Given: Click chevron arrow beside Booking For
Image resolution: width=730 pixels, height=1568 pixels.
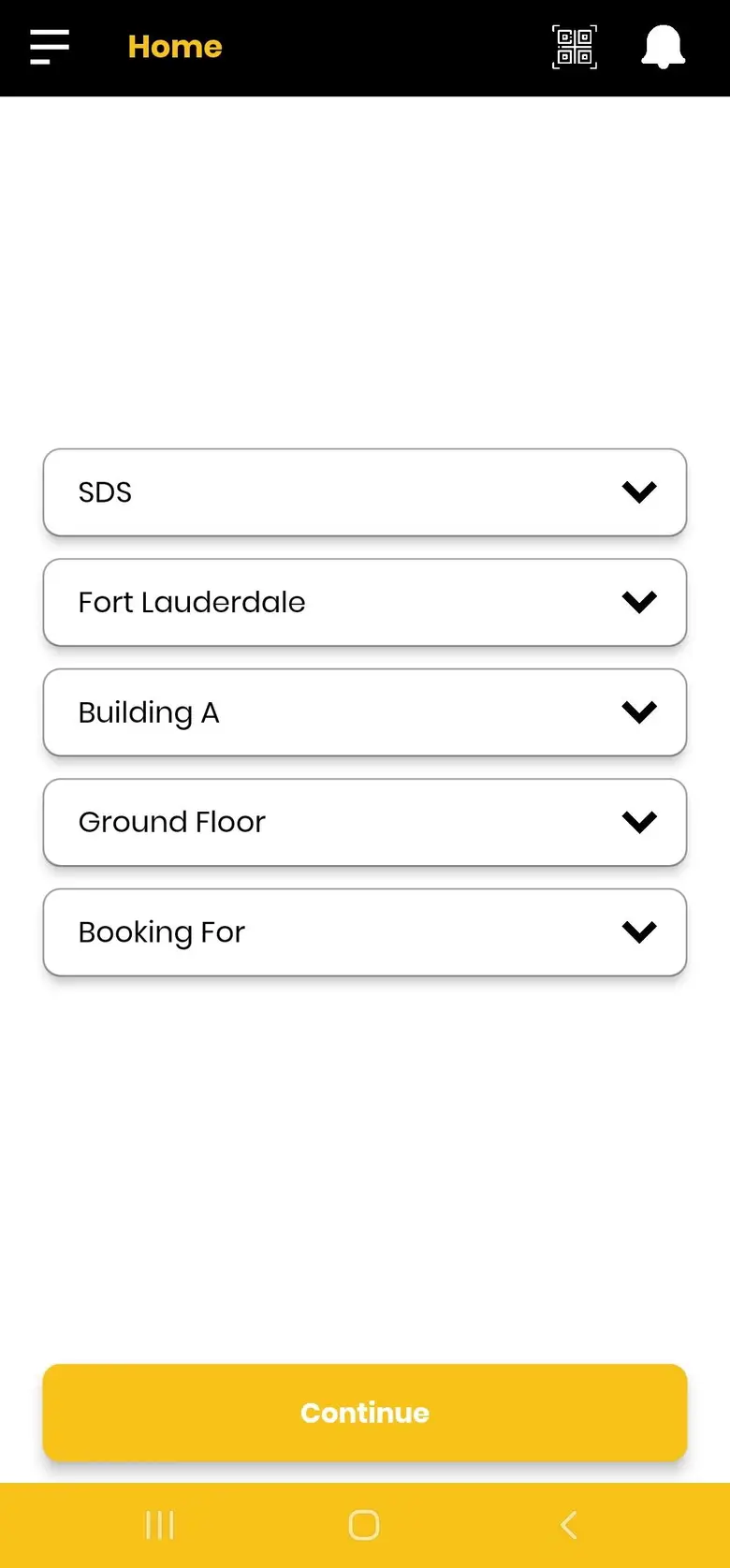Looking at the screenshot, I should click(x=639, y=932).
